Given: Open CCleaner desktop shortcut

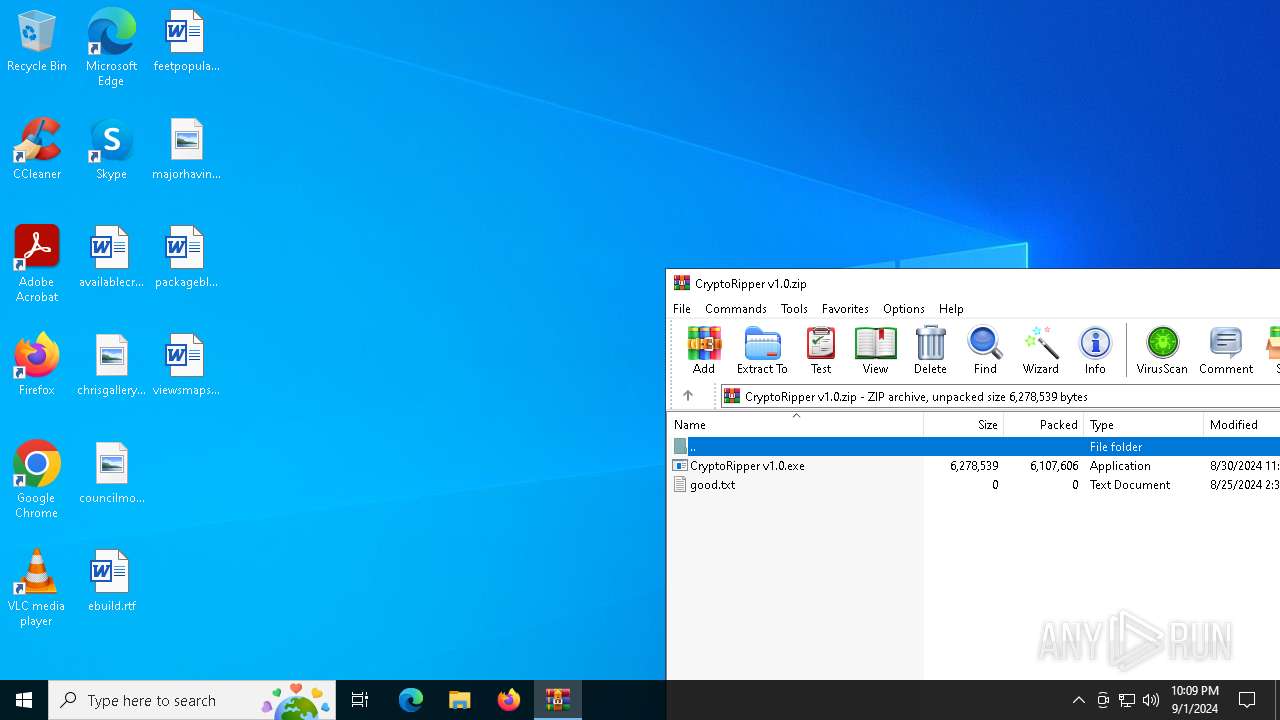Looking at the screenshot, I should click(37, 149).
